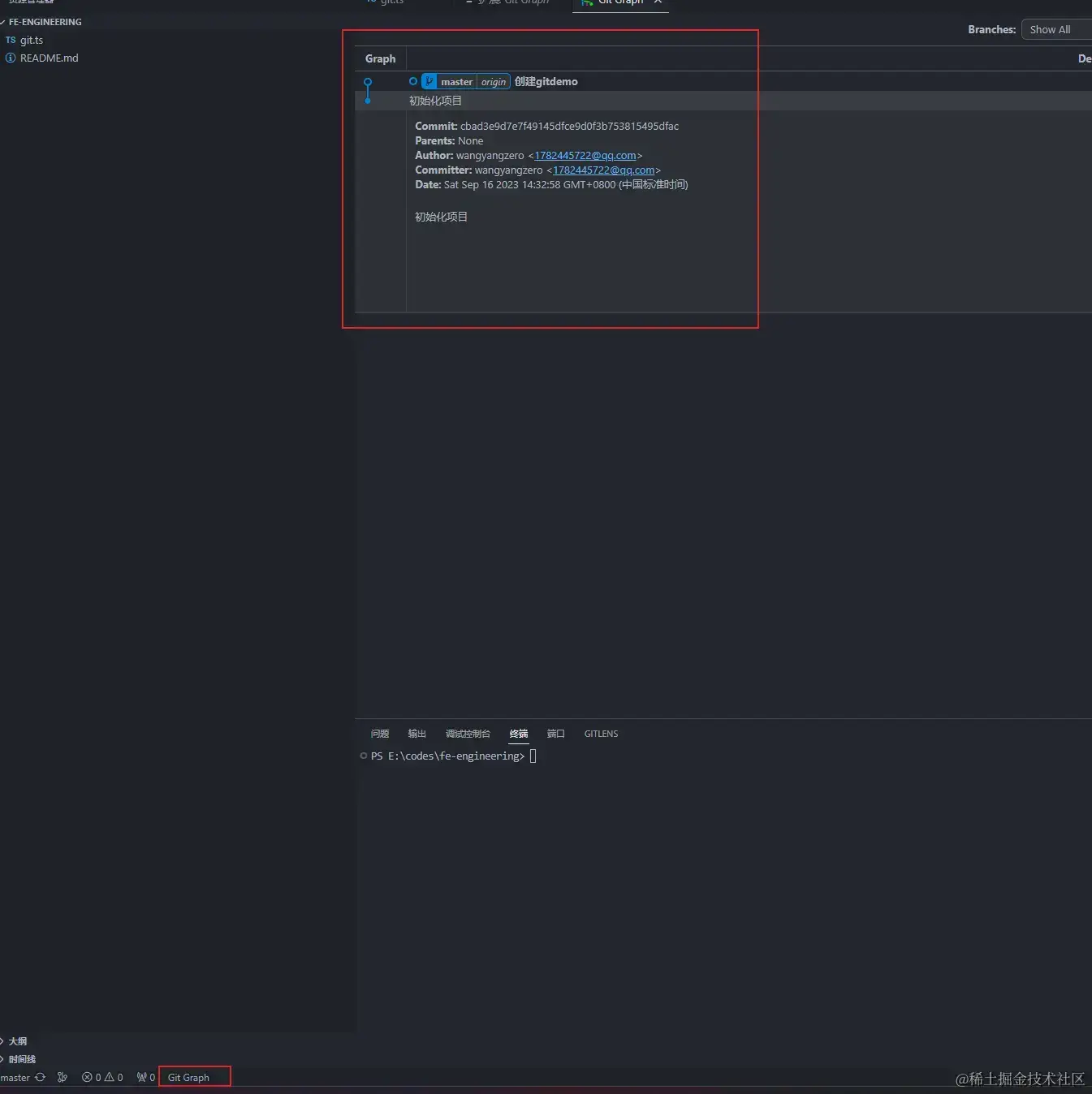
Task: Click the terminal prompt circle indicator
Action: pos(363,756)
